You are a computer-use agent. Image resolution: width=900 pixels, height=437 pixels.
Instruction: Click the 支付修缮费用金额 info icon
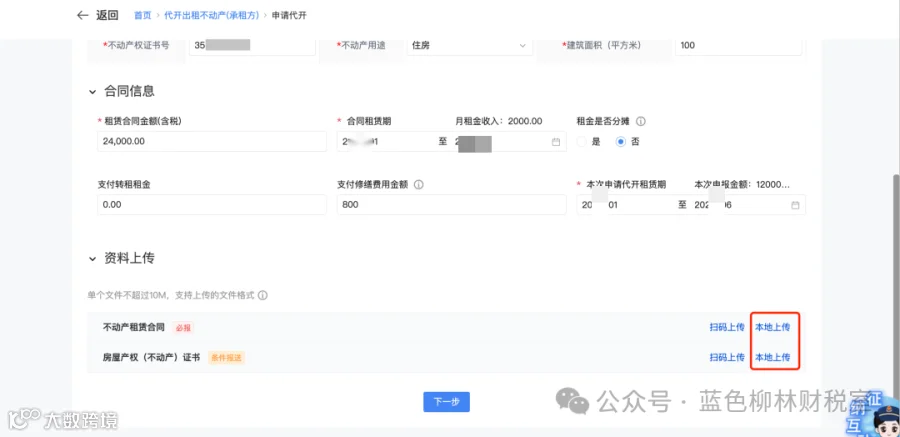(418, 184)
